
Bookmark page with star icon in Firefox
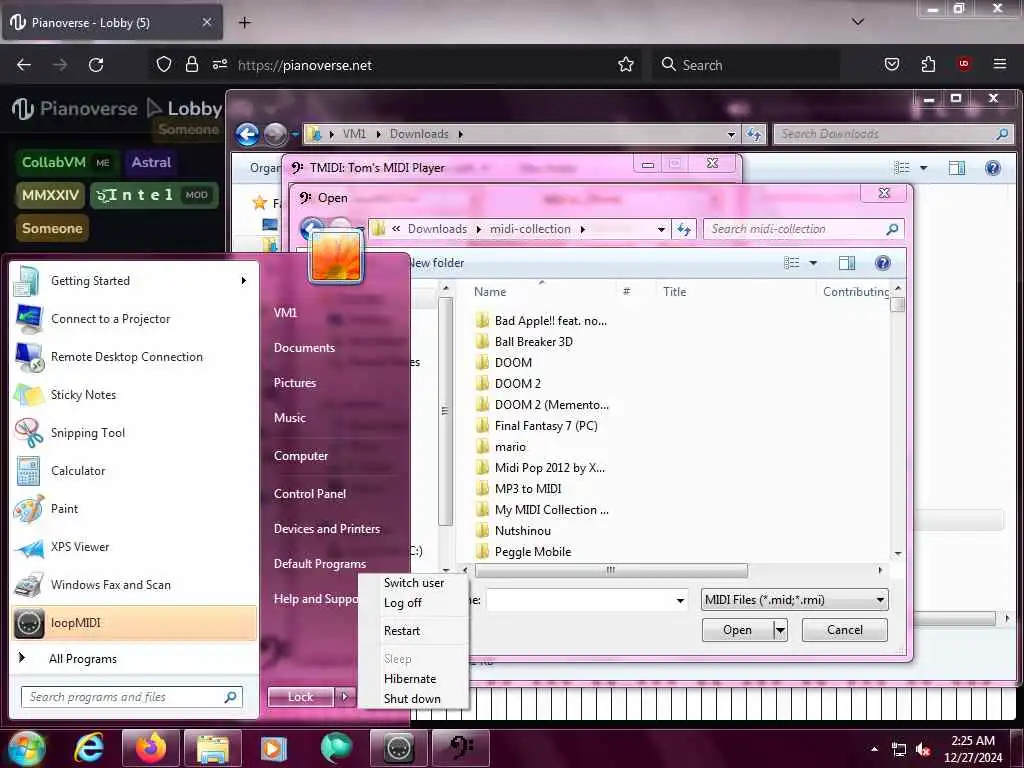tap(626, 65)
